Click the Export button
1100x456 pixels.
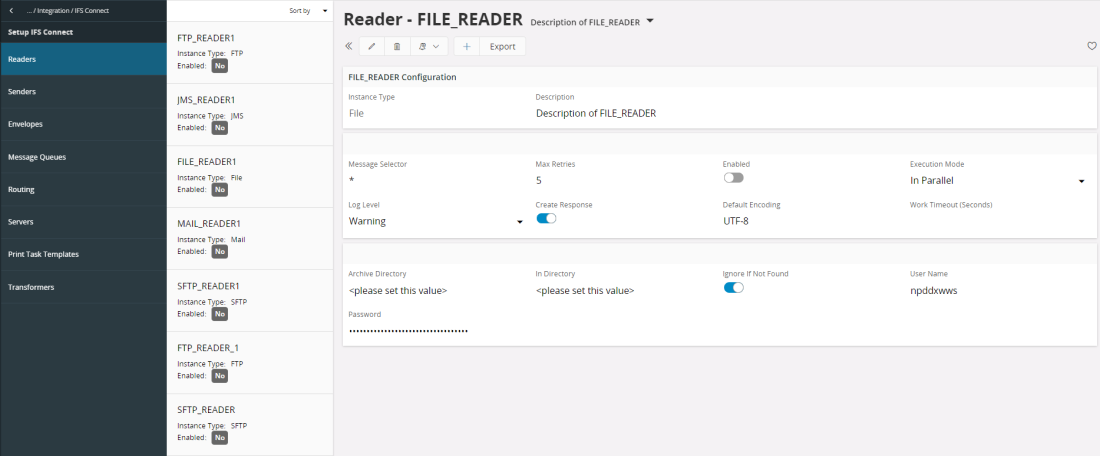(502, 46)
